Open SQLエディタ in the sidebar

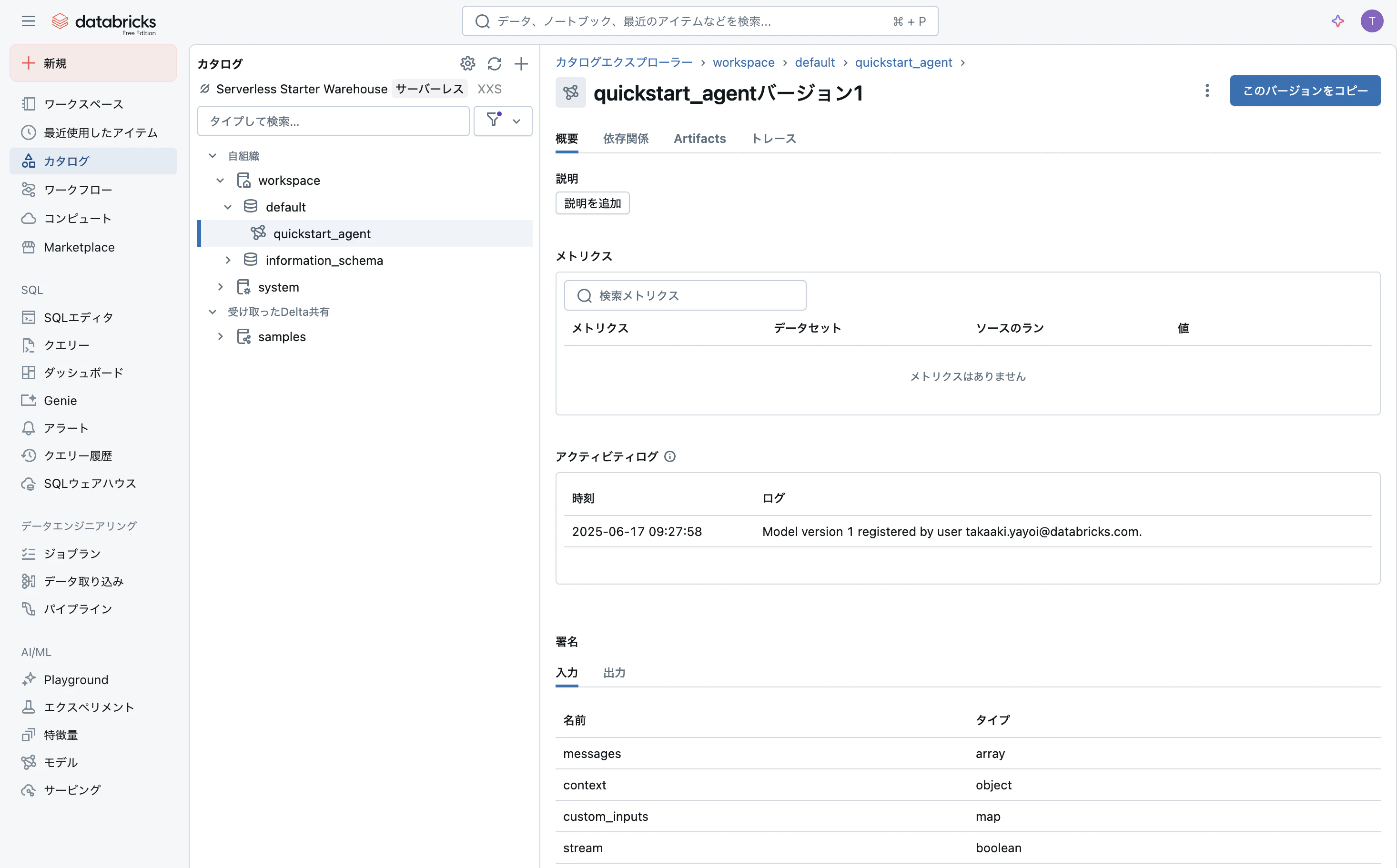click(93, 317)
